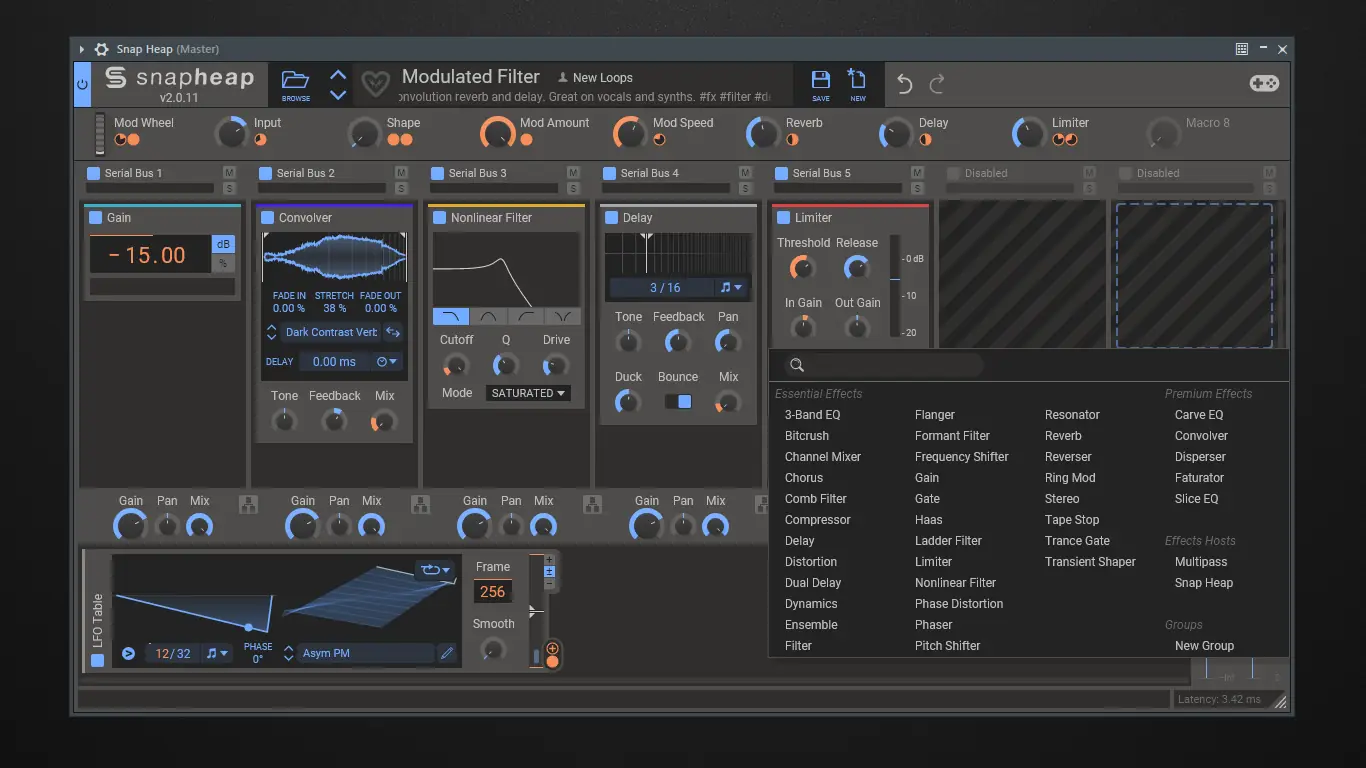Mute Serial Bus 1 with M button

pos(229,173)
